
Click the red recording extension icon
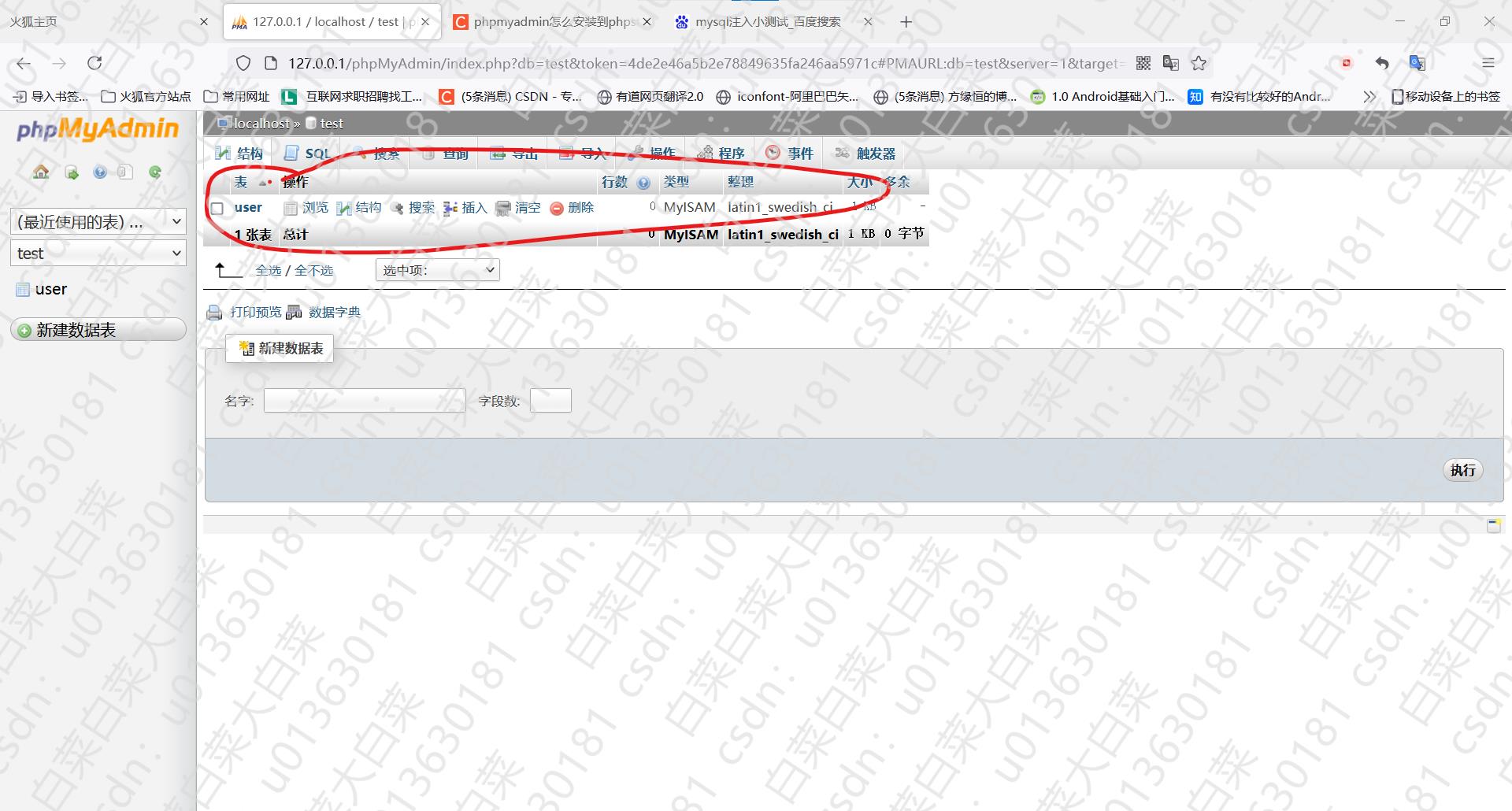1347,63
